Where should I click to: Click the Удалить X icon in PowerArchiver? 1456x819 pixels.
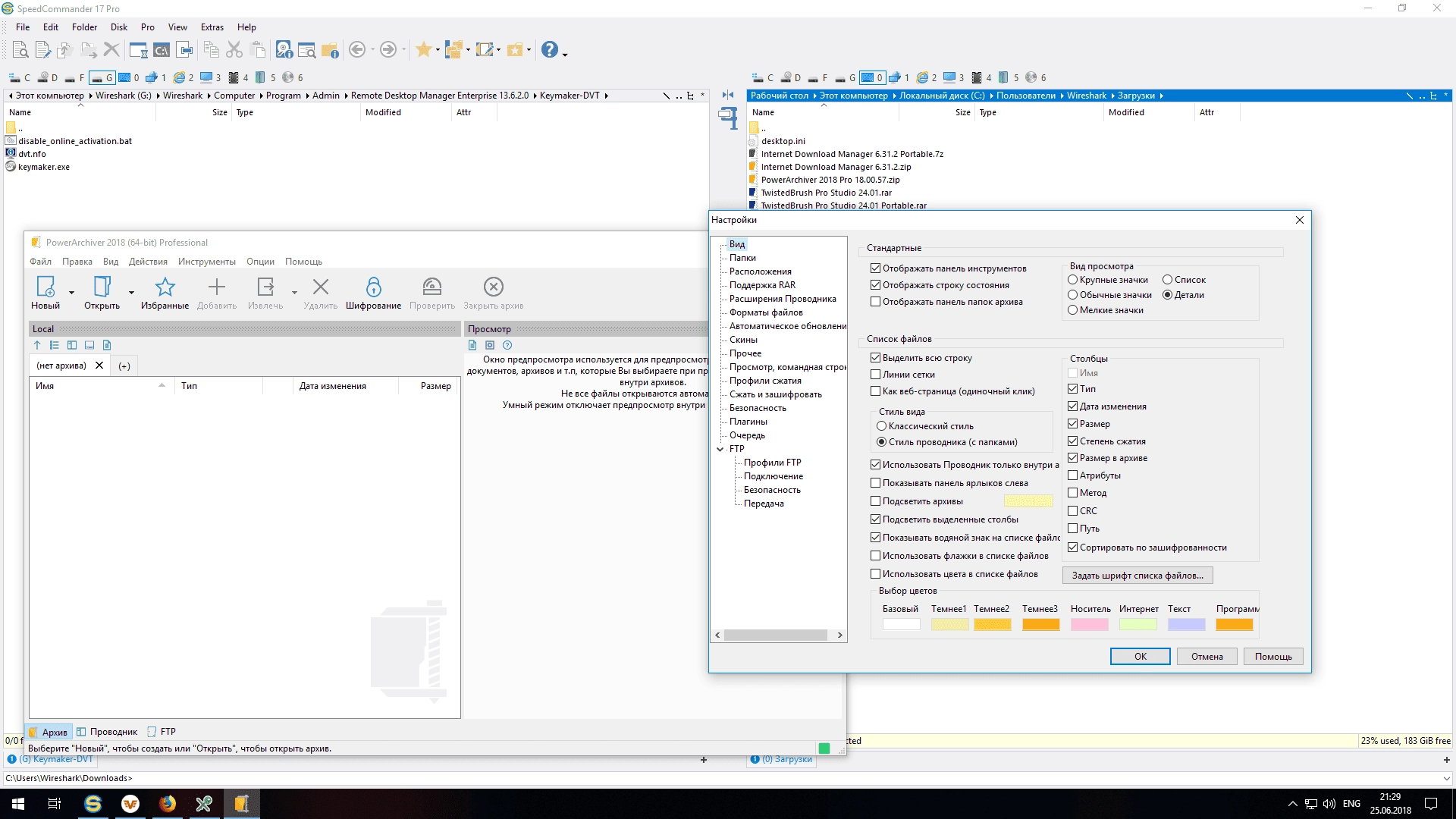[x=321, y=287]
